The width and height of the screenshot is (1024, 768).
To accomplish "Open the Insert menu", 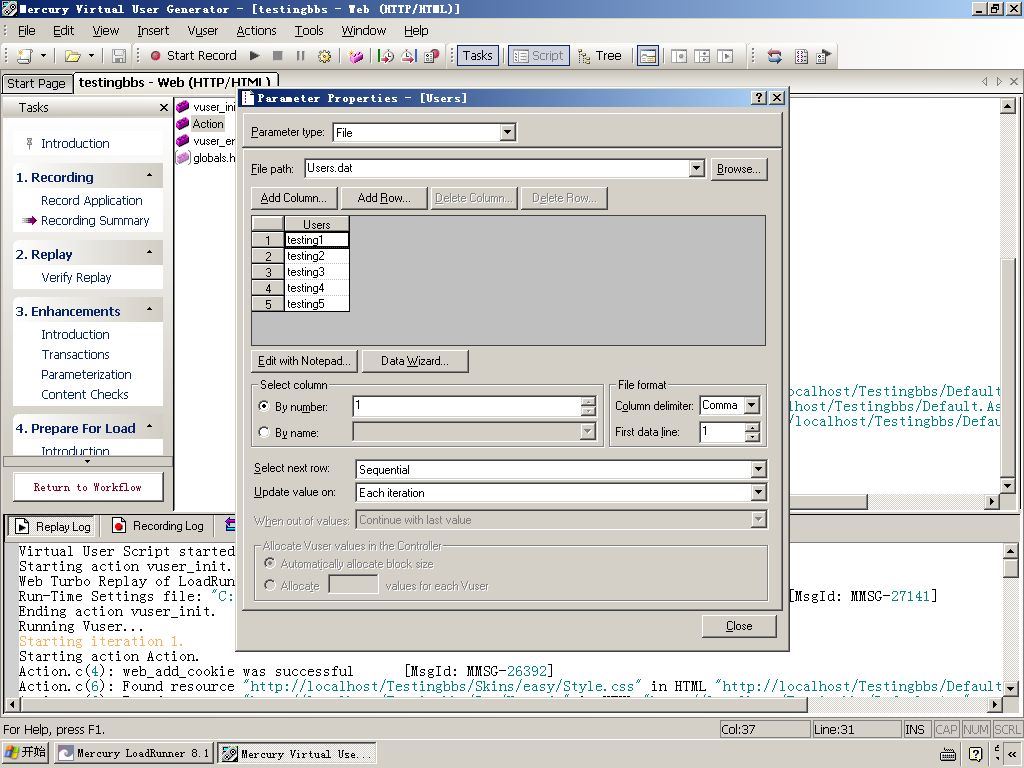I will 153,31.
